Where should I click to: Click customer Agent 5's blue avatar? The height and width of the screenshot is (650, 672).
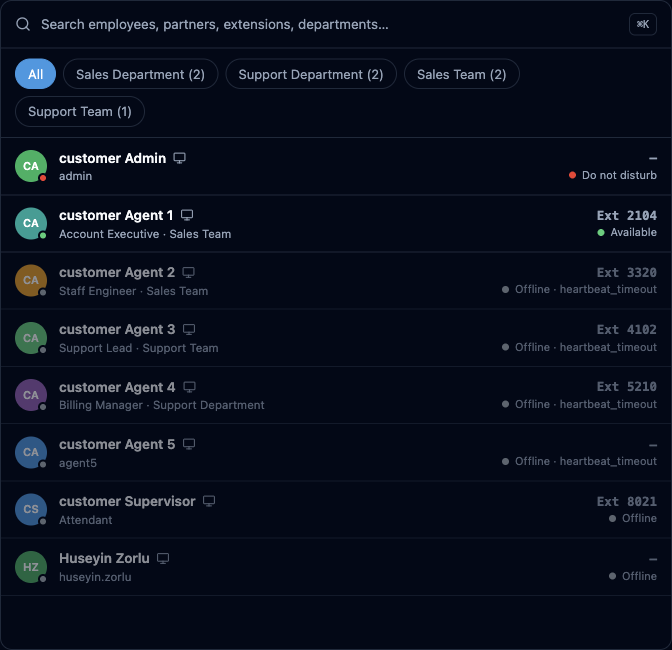[x=31, y=452]
